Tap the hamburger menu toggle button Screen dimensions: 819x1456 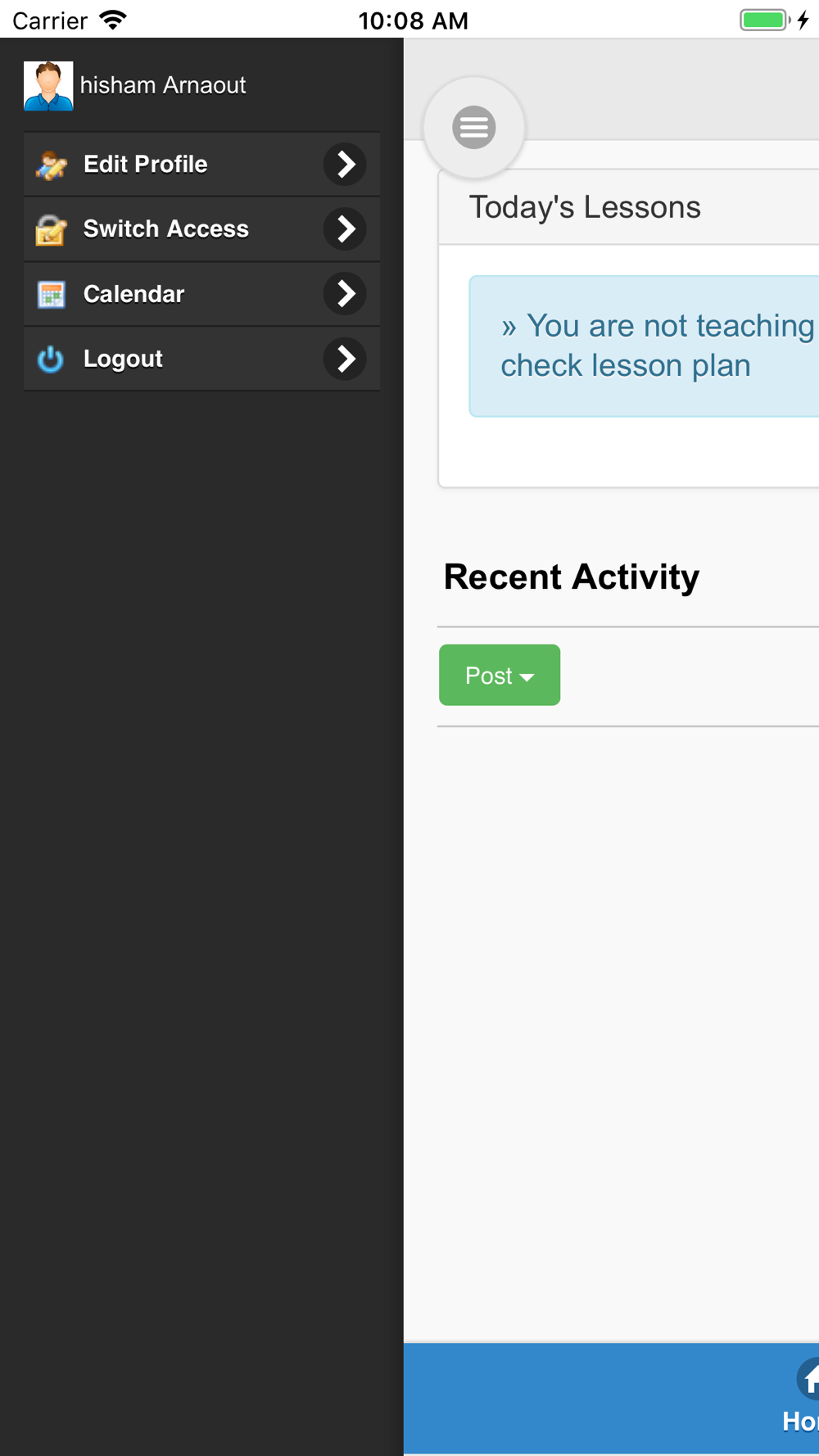(474, 128)
